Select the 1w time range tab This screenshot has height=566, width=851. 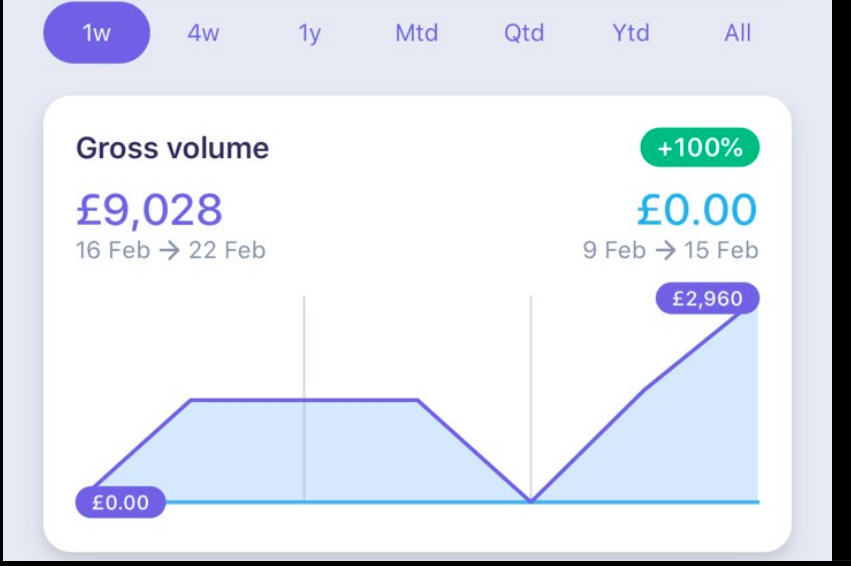pos(96,33)
